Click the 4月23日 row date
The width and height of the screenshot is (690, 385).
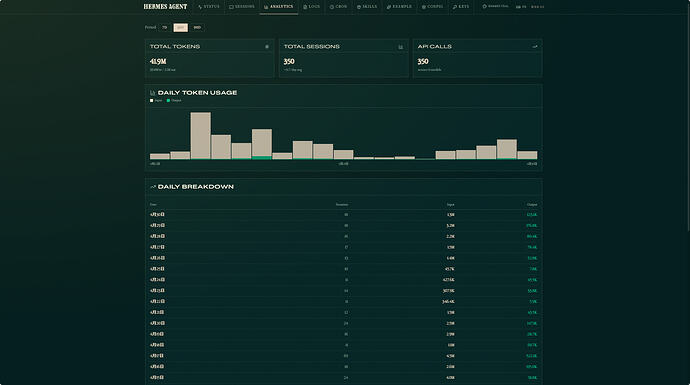[x=157, y=291]
